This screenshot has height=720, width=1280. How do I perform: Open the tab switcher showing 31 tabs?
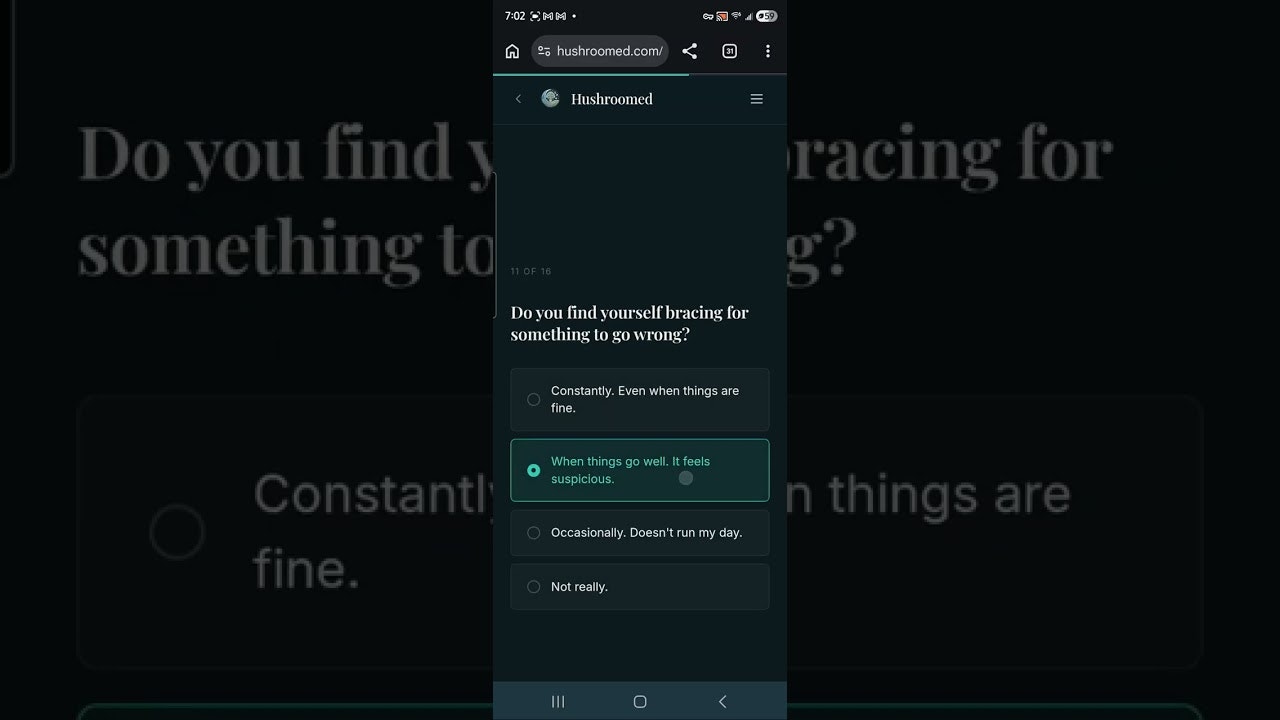(730, 51)
